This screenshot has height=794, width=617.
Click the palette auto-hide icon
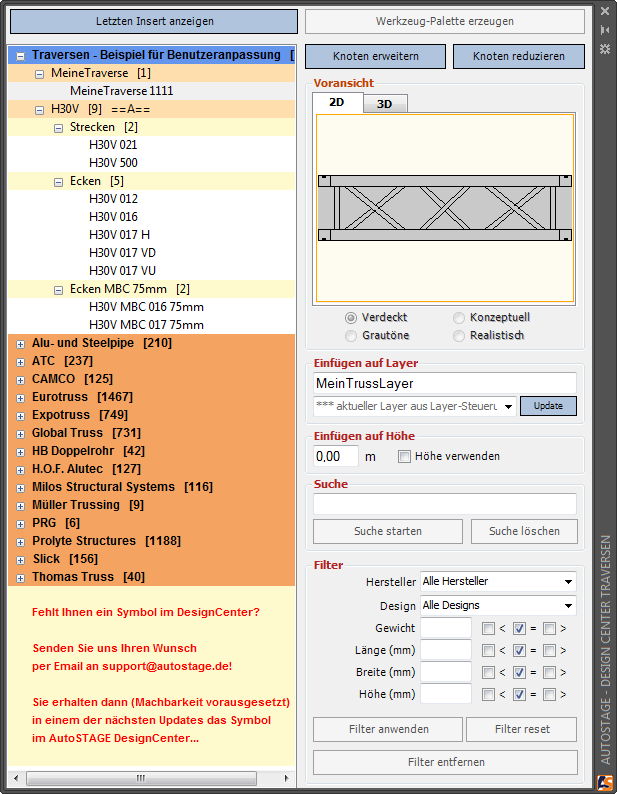coord(605,30)
